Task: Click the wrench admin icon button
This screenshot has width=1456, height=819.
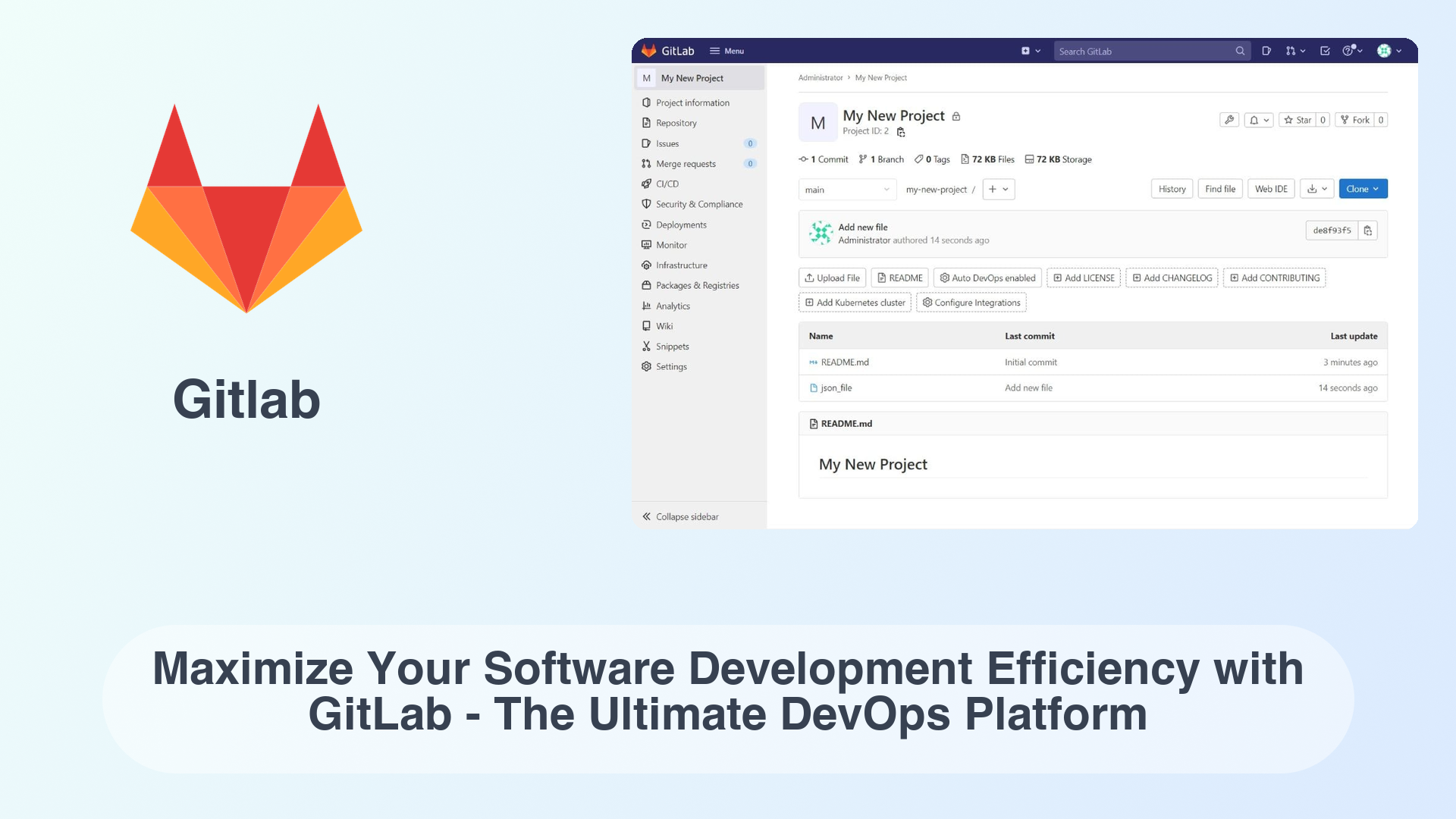Action: [x=1229, y=120]
